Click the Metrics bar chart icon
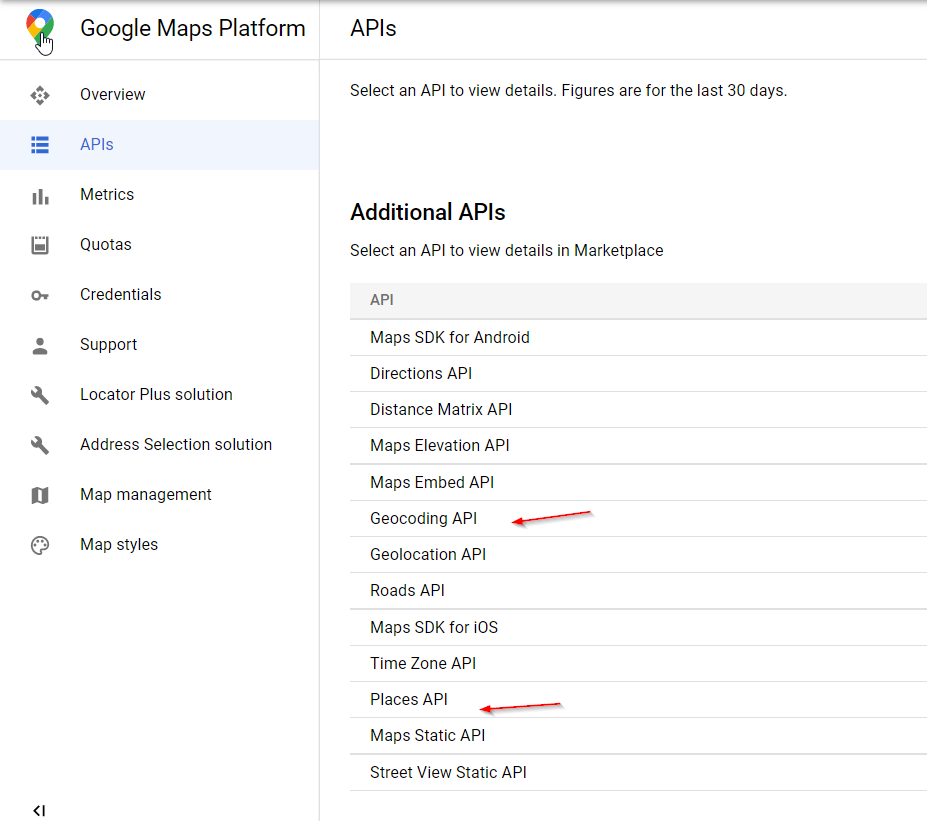The height and width of the screenshot is (821, 927). coord(40,195)
